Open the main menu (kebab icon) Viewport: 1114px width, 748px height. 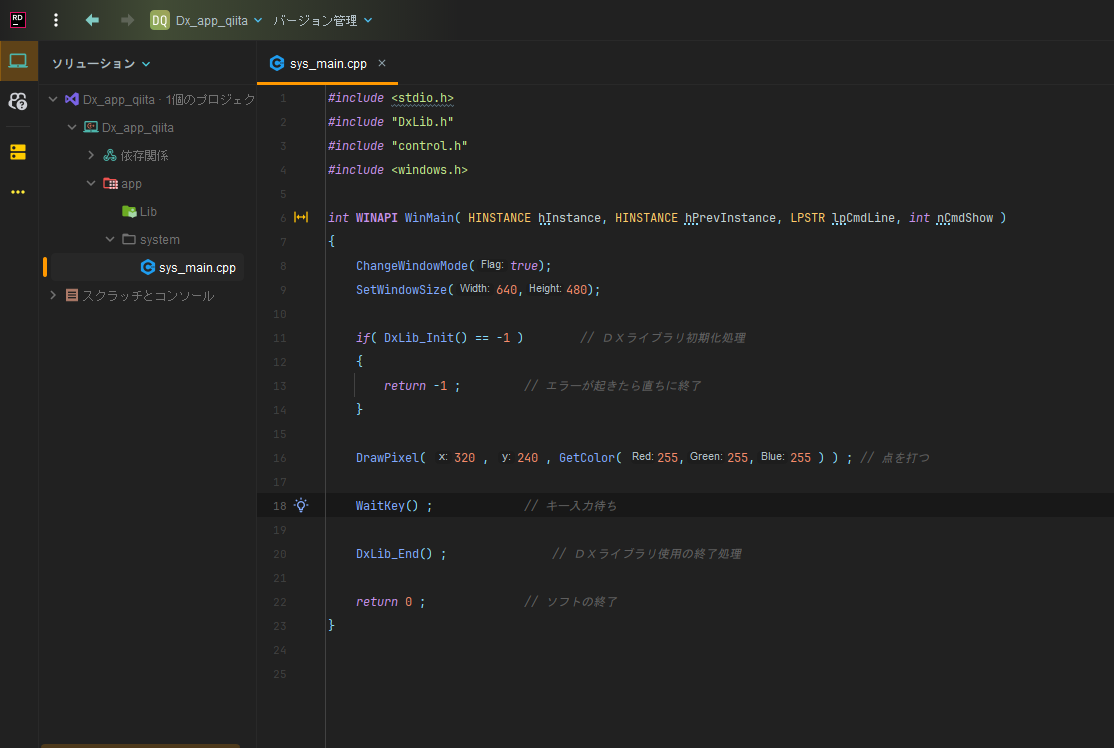[x=55, y=19]
